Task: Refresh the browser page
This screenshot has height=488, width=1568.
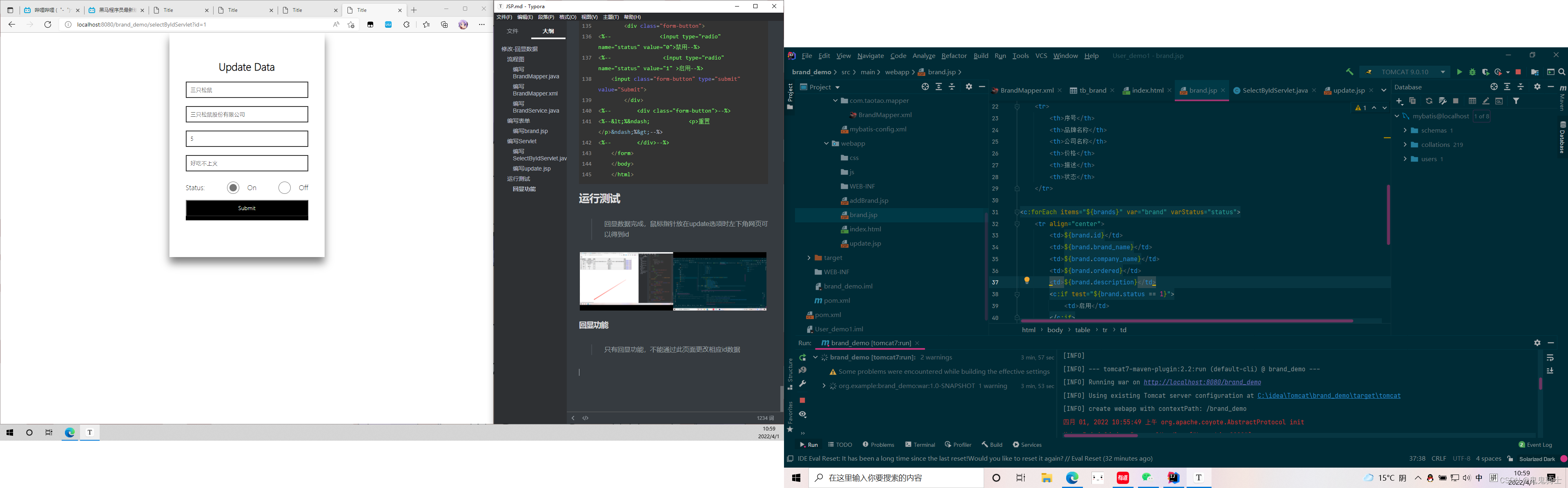Action: [x=48, y=24]
